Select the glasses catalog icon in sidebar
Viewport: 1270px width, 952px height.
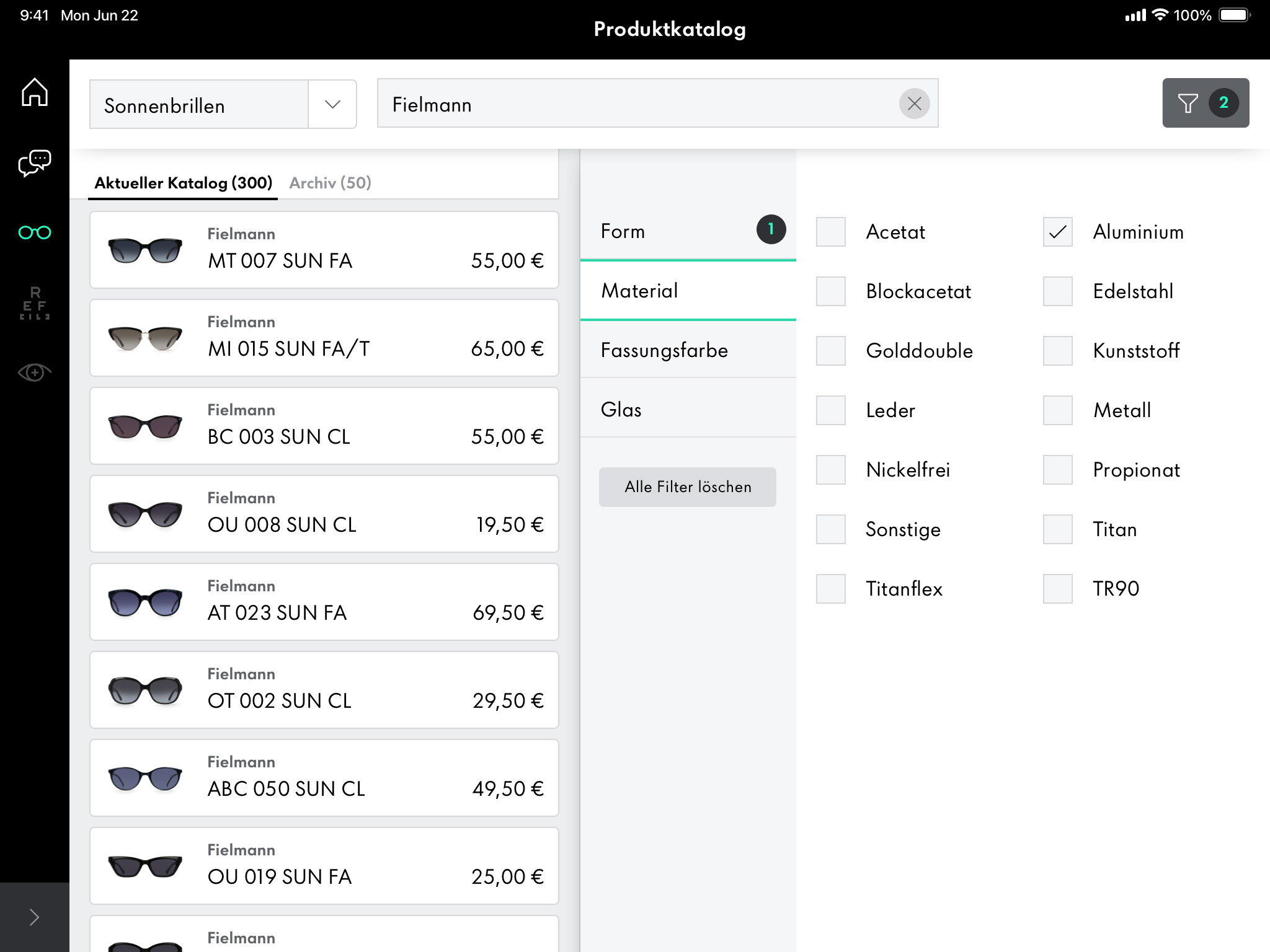click(x=35, y=232)
